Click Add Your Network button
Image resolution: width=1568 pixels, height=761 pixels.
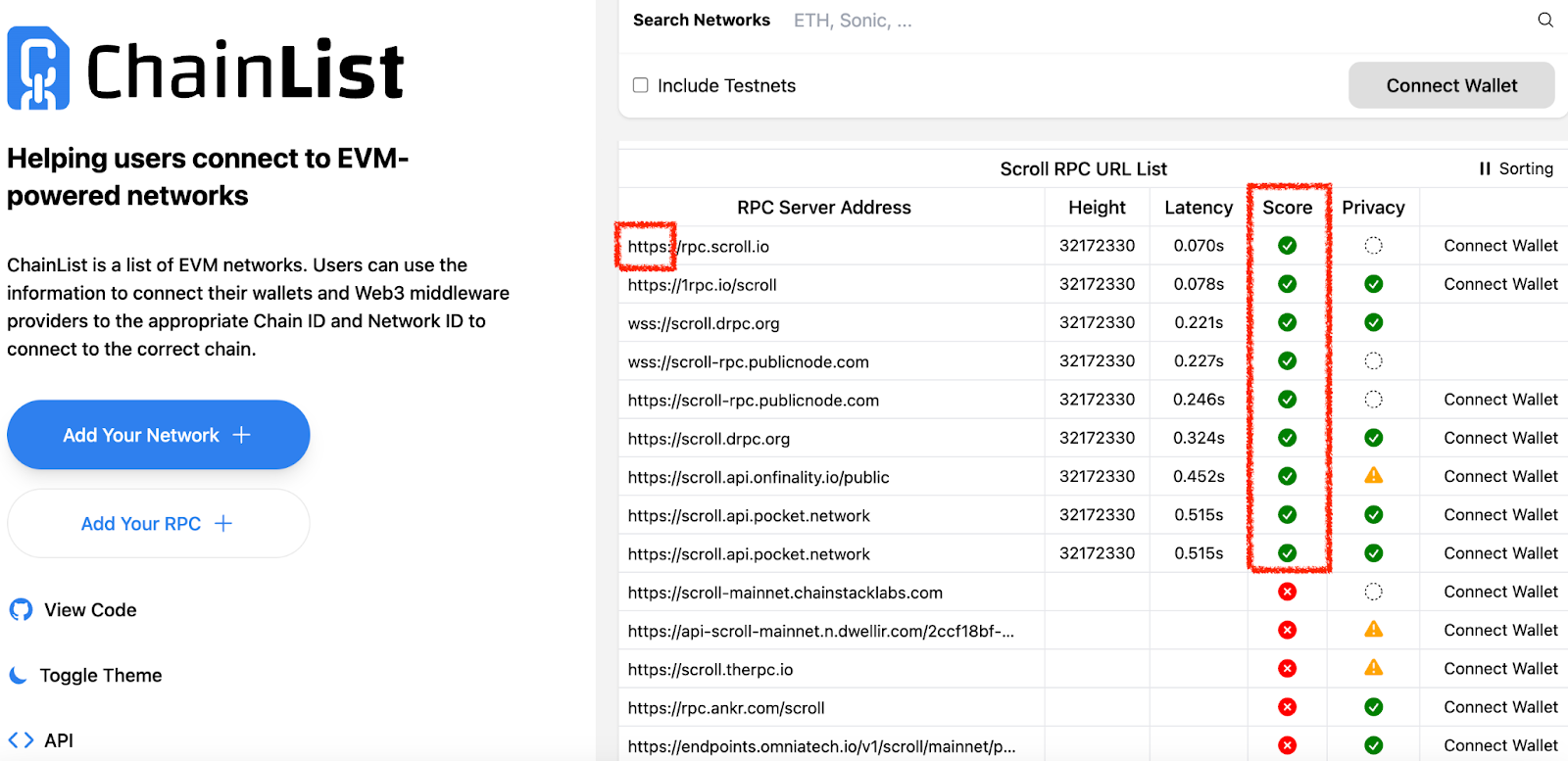(159, 435)
